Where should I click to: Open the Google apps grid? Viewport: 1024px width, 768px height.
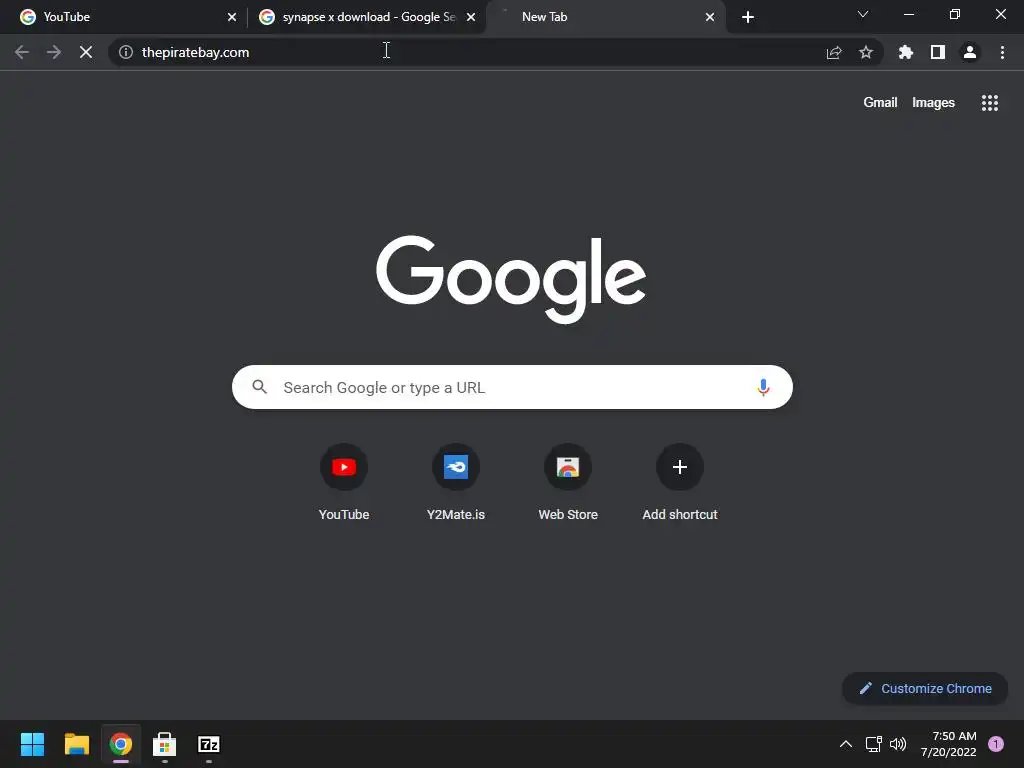point(990,103)
